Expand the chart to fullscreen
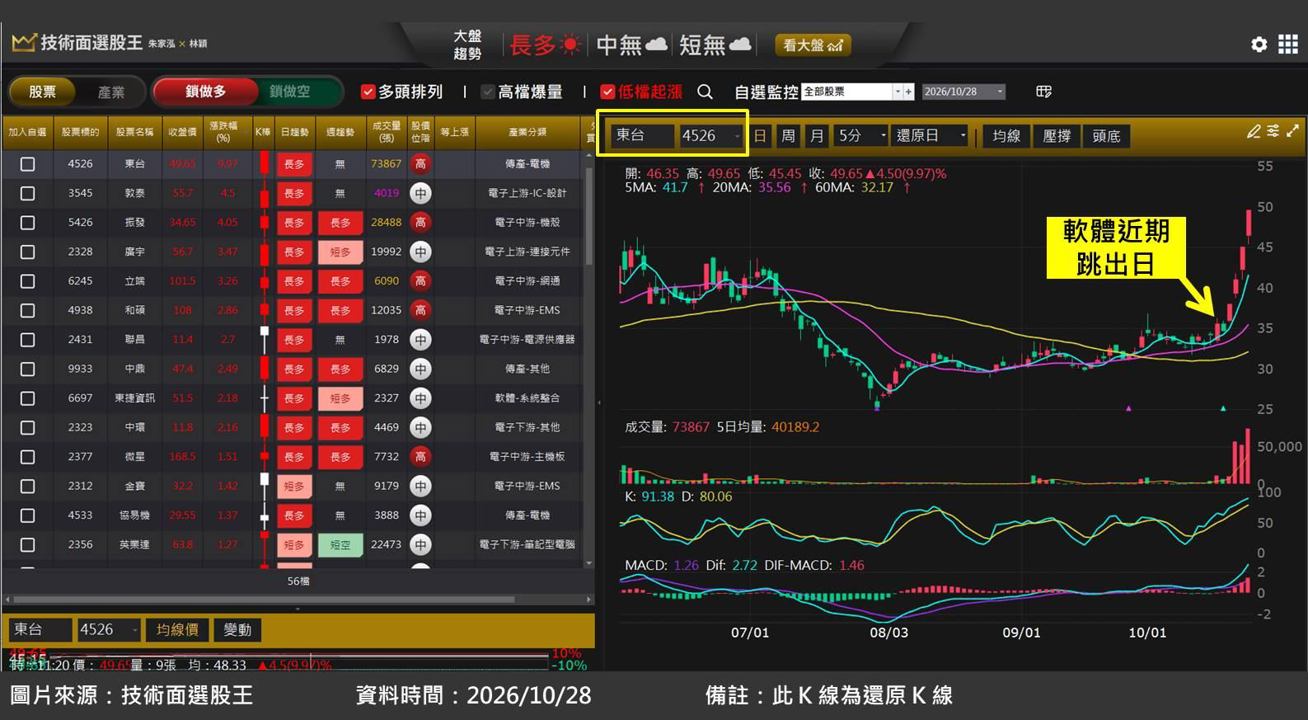 [1293, 131]
